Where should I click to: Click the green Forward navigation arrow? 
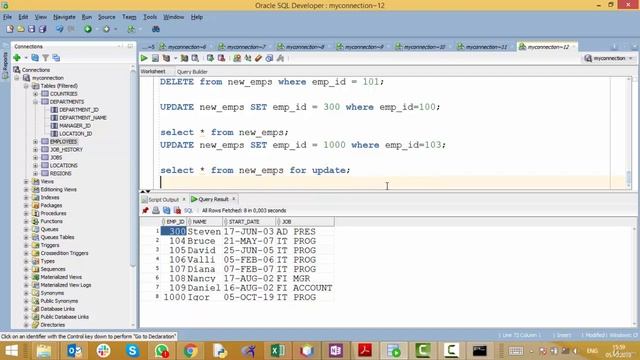[x=107, y=29]
